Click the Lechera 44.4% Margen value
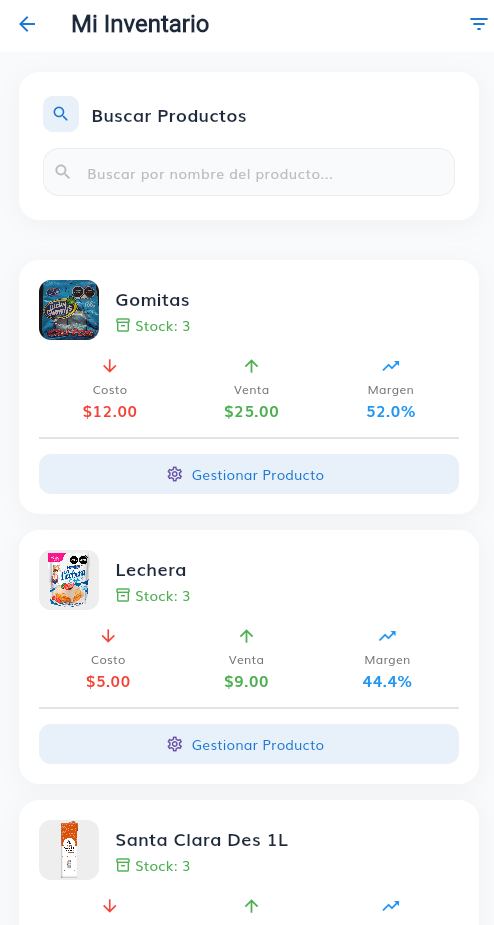This screenshot has height=925, width=494. tap(387, 682)
